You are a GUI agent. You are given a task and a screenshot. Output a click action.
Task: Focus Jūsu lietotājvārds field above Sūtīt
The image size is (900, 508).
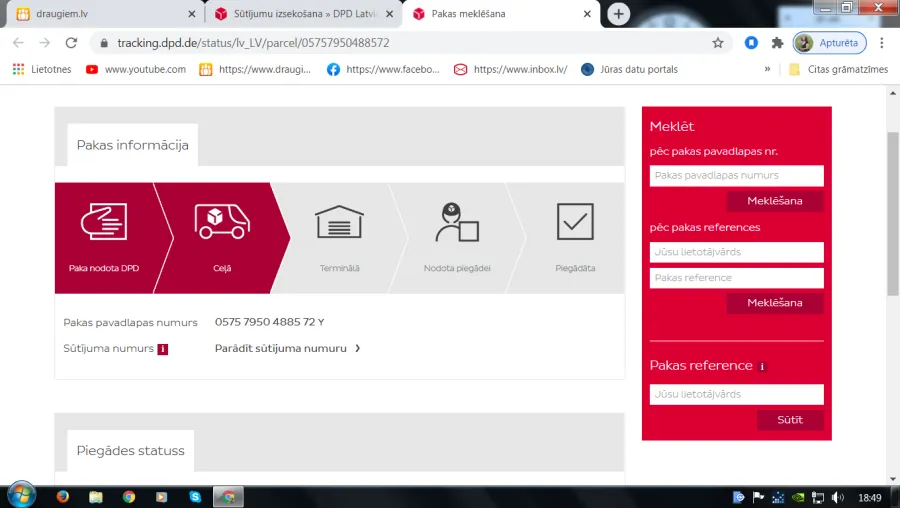click(736, 394)
